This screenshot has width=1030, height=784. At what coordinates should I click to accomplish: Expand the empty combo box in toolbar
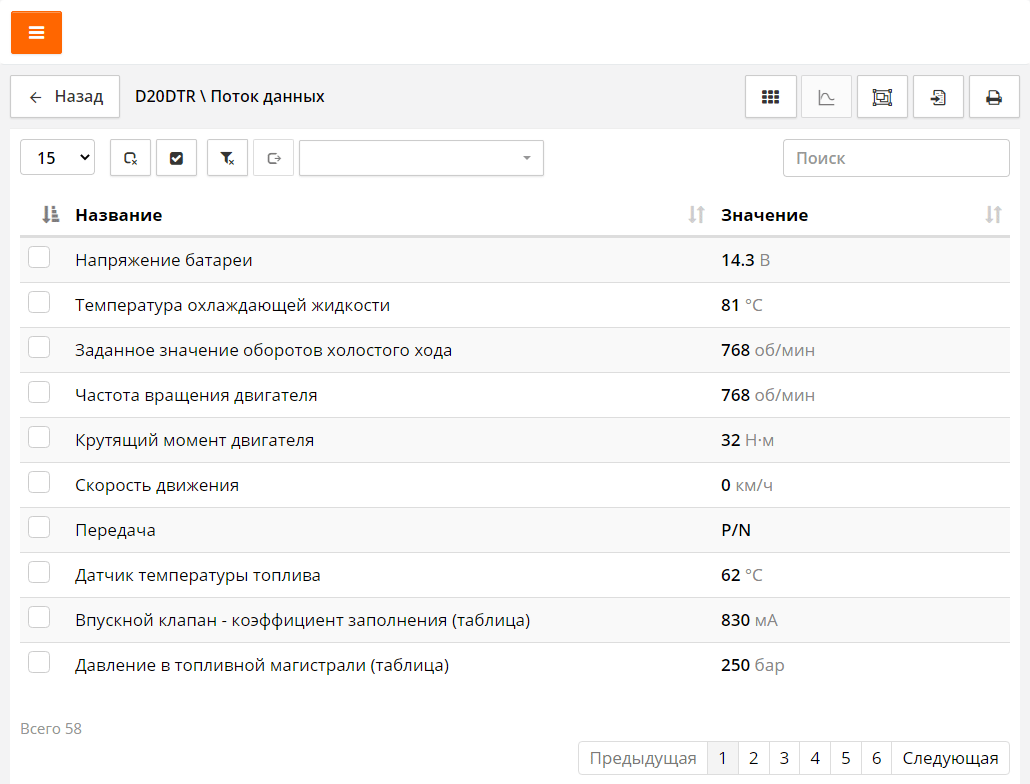click(421, 158)
